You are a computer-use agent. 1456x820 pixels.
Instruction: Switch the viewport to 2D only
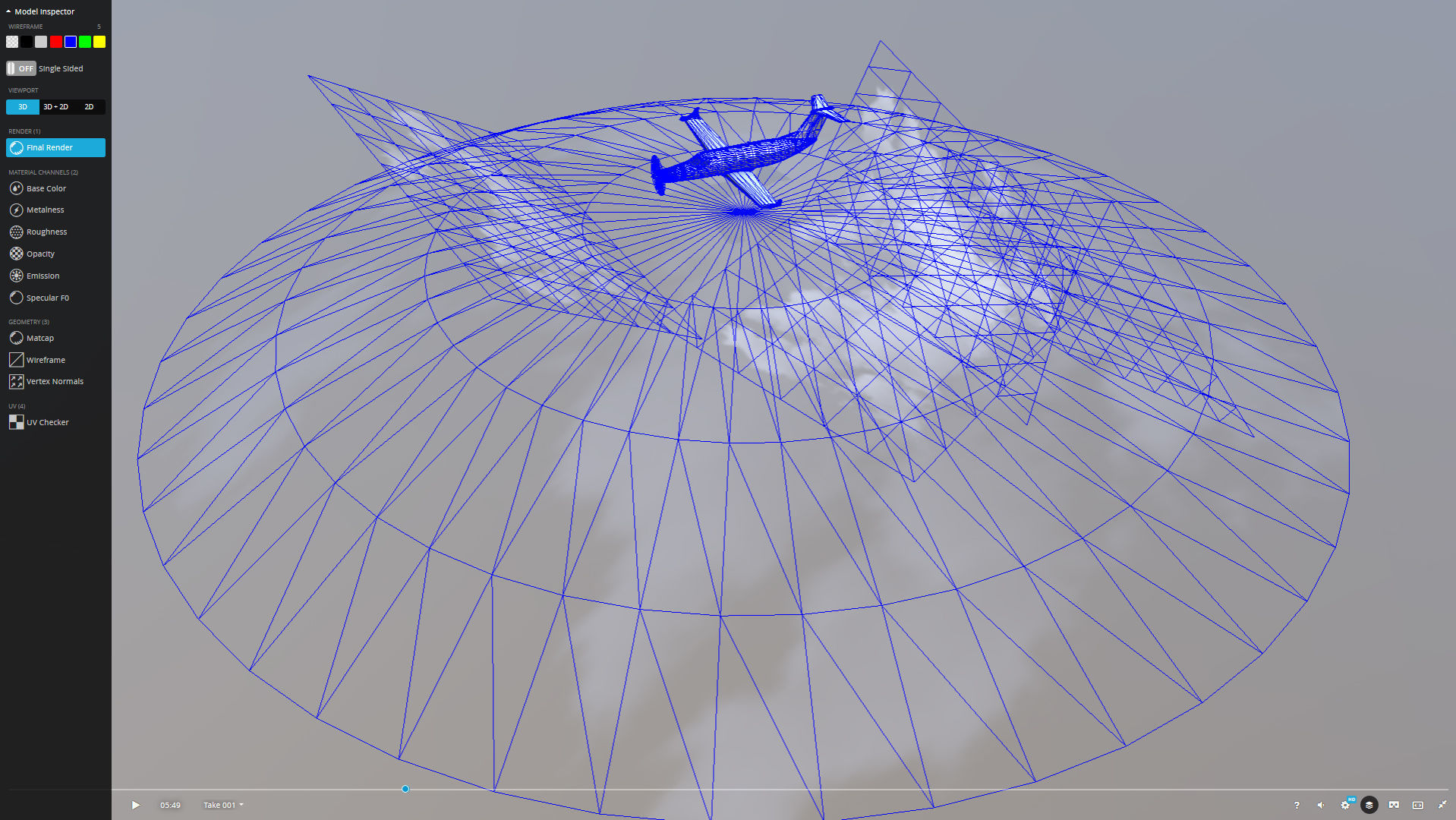point(89,107)
